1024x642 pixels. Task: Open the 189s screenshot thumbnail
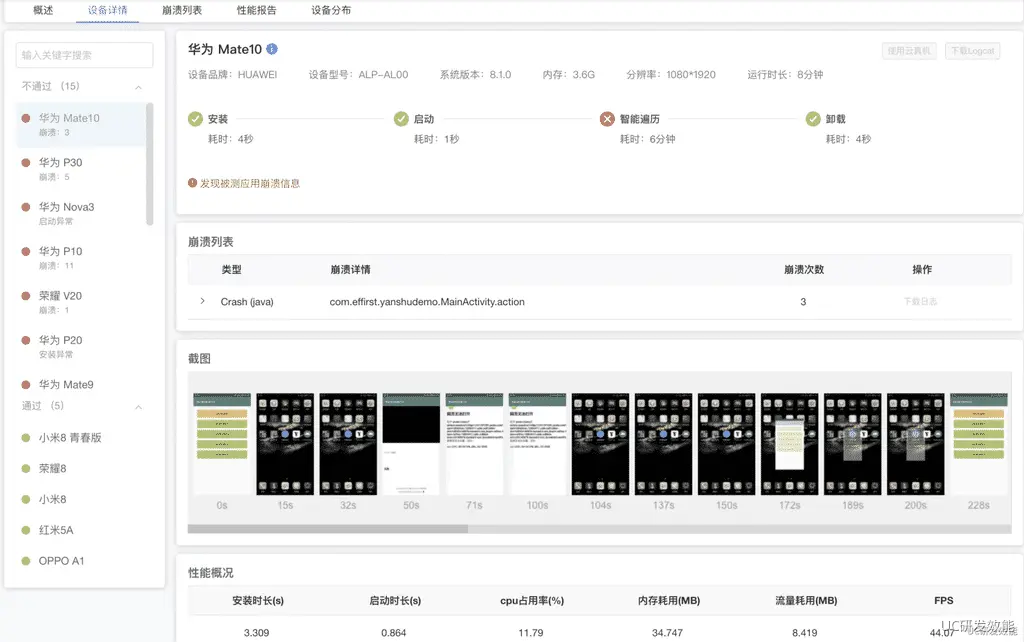click(852, 444)
